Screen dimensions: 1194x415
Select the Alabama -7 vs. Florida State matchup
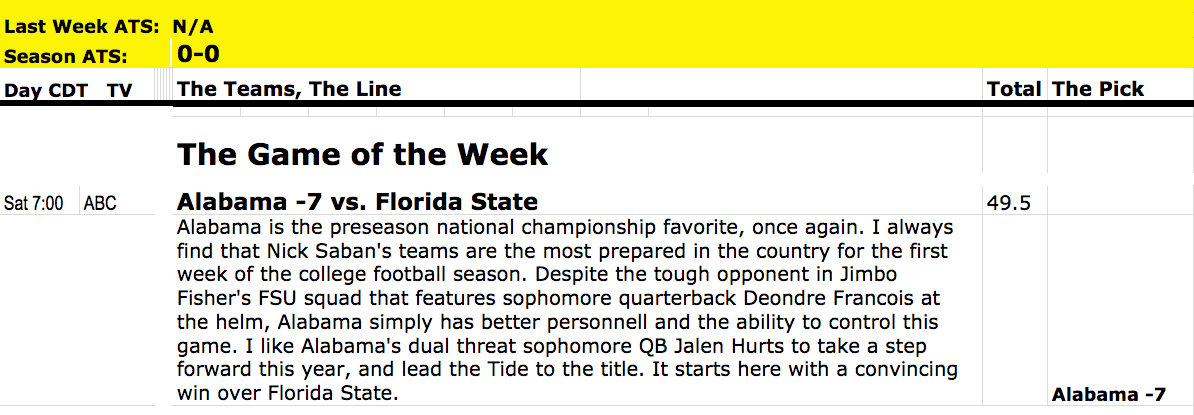click(357, 202)
